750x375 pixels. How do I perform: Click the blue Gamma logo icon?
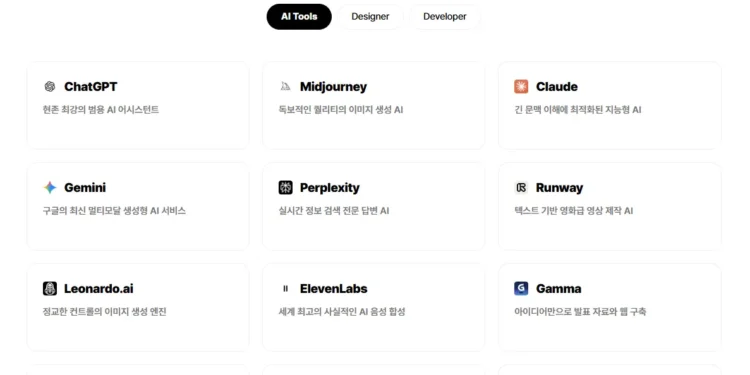(521, 288)
